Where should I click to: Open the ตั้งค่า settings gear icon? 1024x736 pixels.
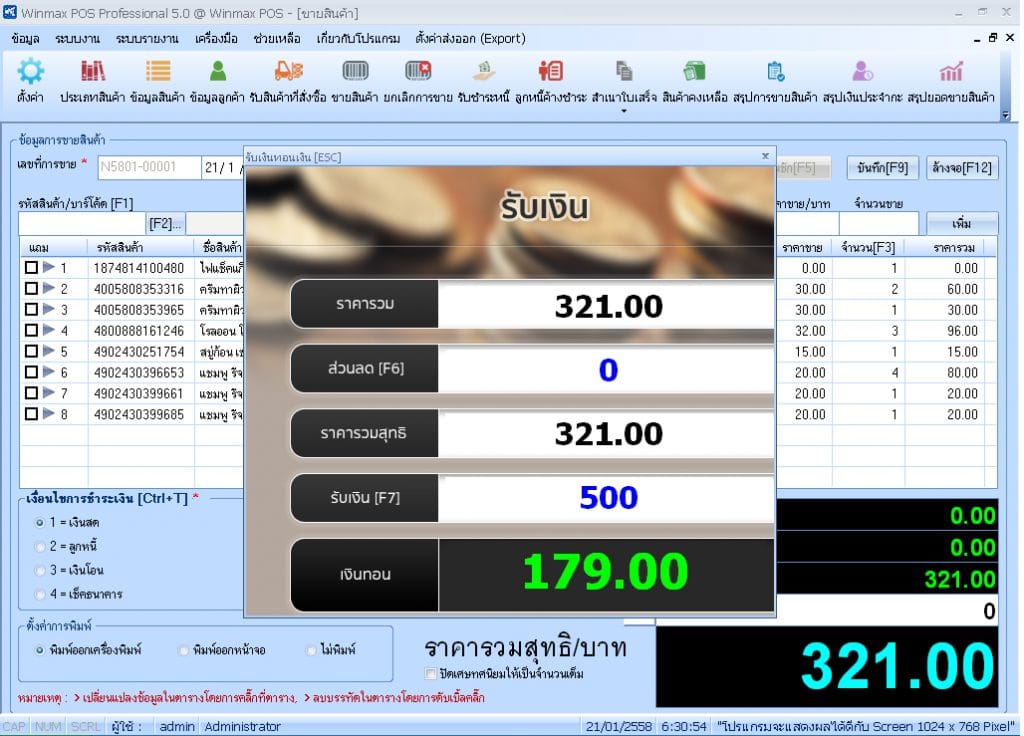tap(30, 71)
